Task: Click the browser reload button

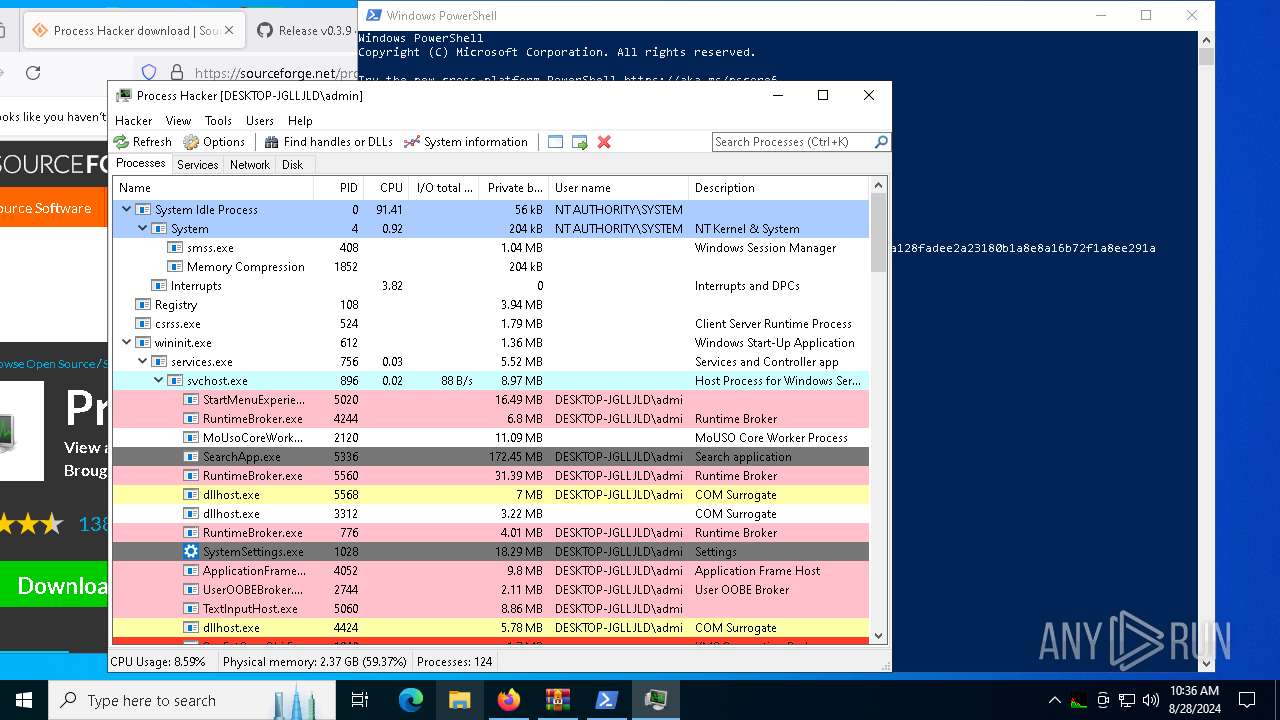Action: (x=33, y=73)
